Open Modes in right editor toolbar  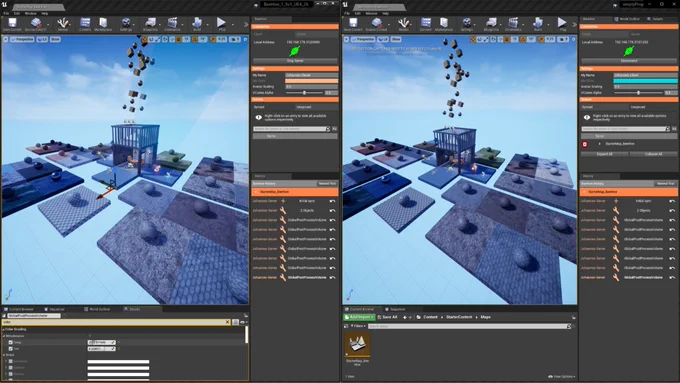click(404, 24)
